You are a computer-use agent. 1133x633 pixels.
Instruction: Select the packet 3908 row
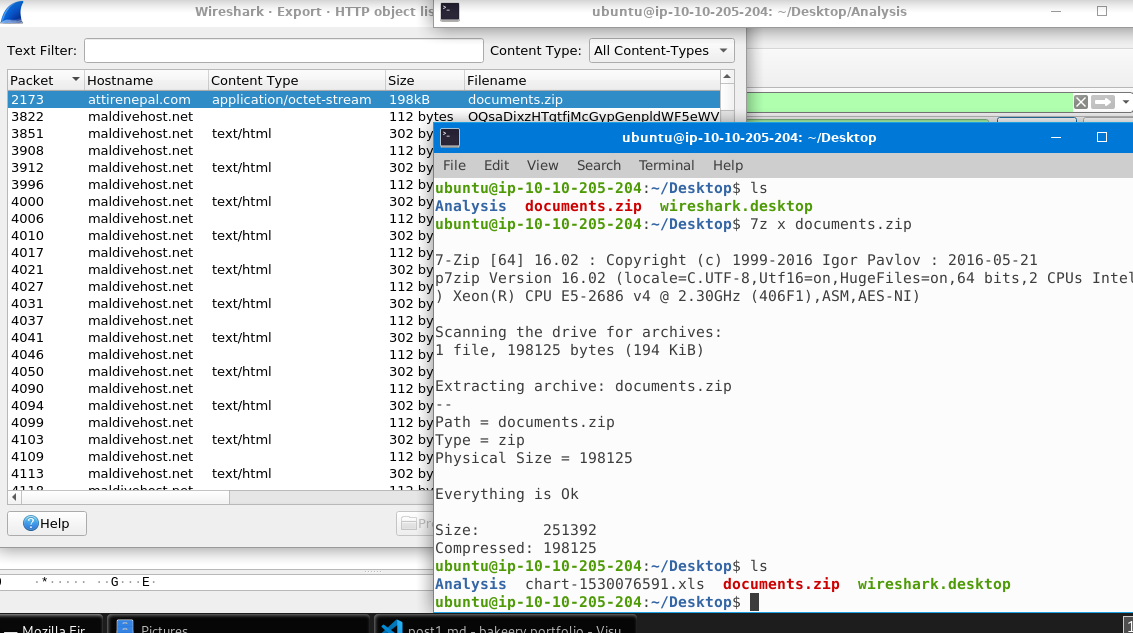pyautogui.click(x=220, y=150)
